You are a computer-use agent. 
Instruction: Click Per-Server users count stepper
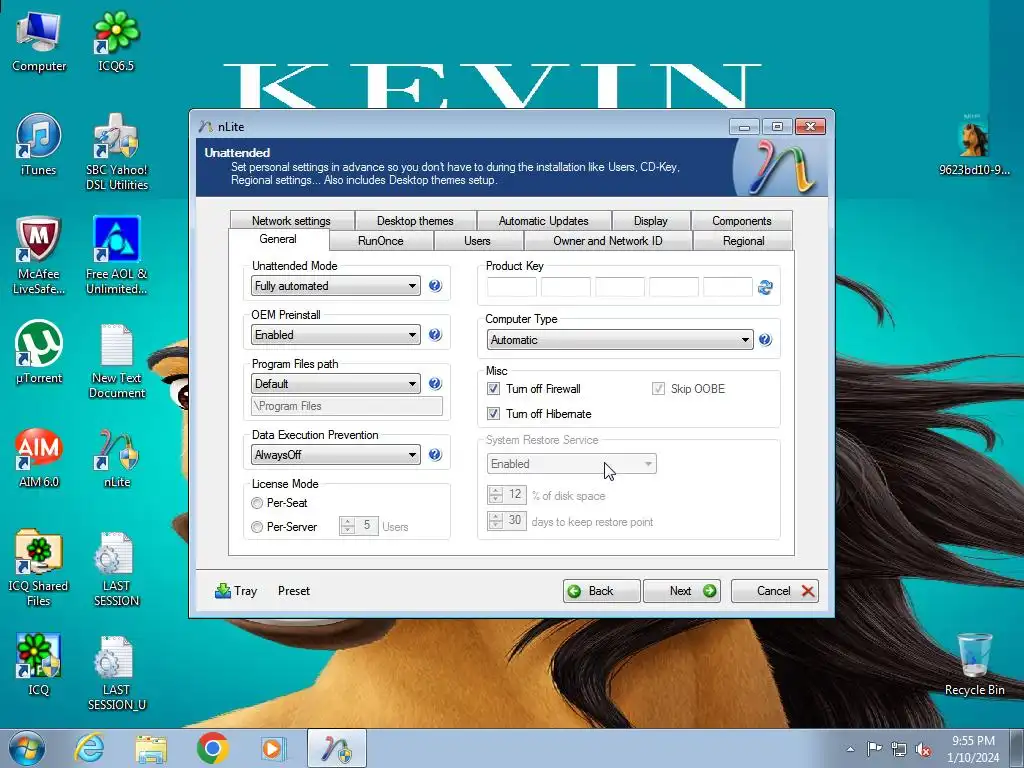[347, 526]
